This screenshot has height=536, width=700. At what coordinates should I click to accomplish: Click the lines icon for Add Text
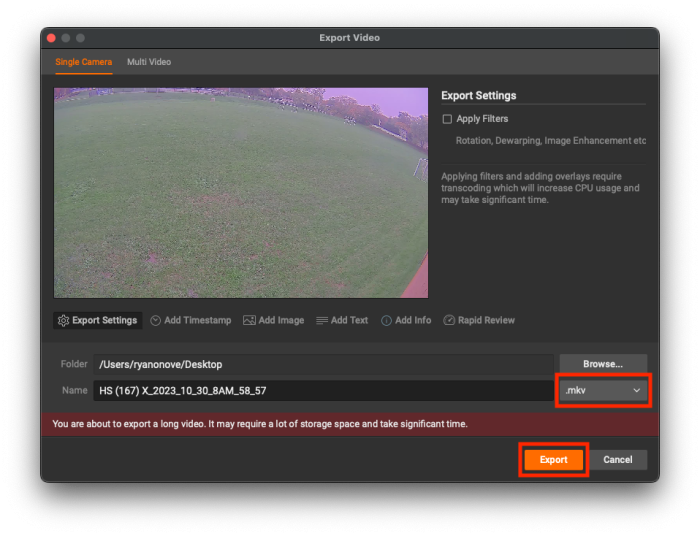pyautogui.click(x=322, y=321)
